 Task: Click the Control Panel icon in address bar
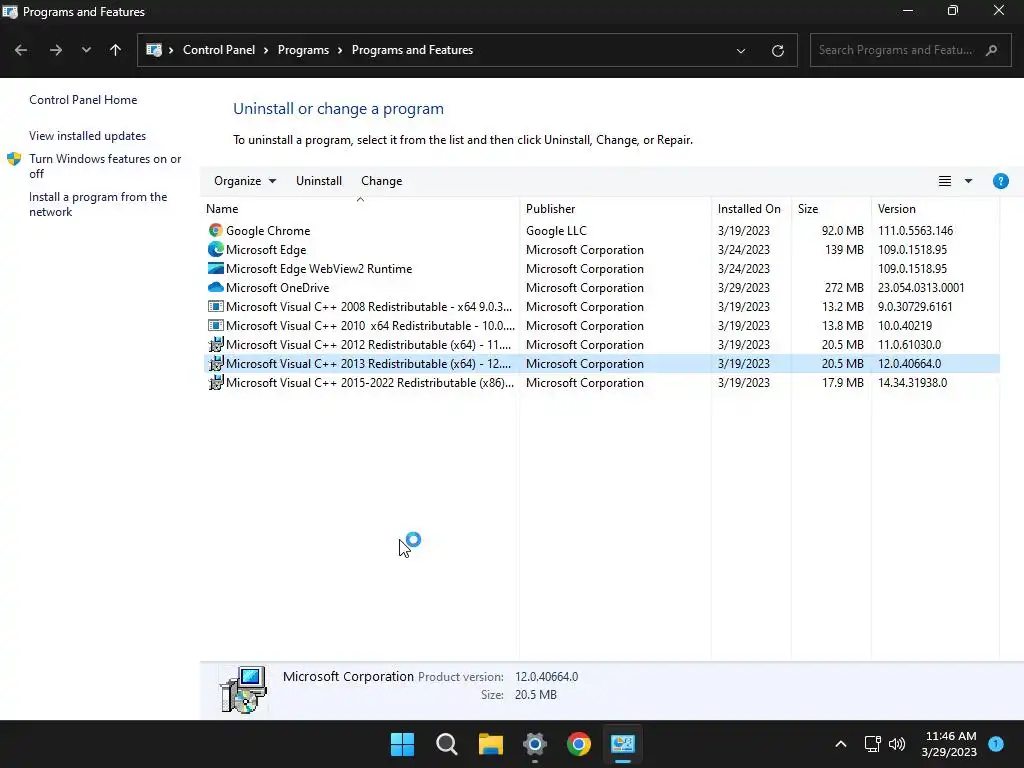click(x=154, y=50)
